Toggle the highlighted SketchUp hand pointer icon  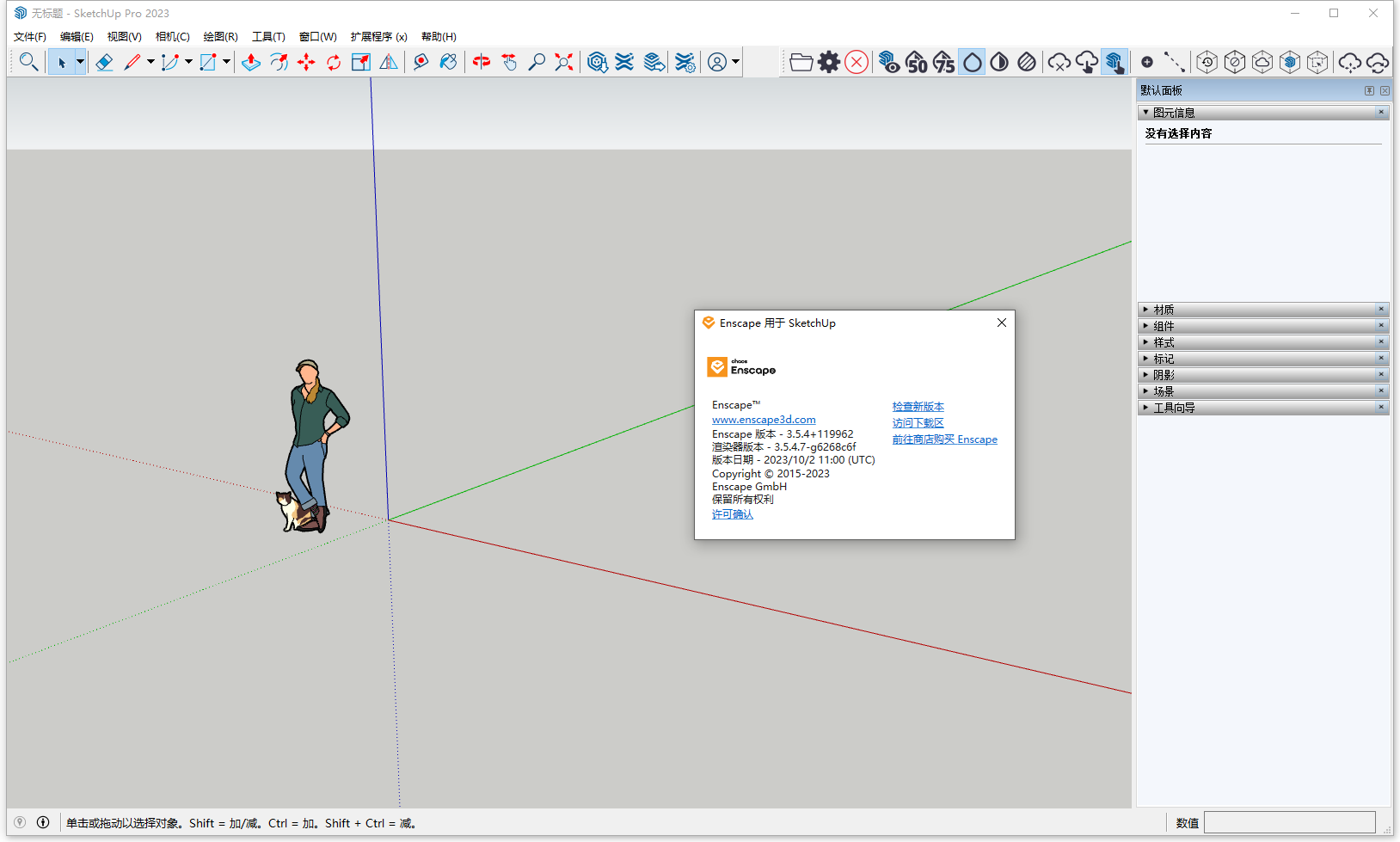point(1114,62)
